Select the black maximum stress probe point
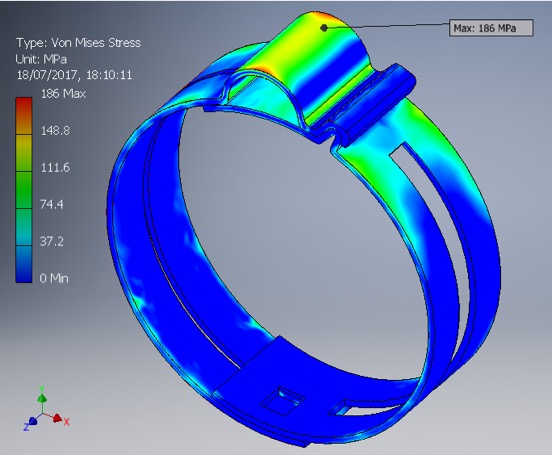The width and height of the screenshot is (552, 455). (324, 28)
